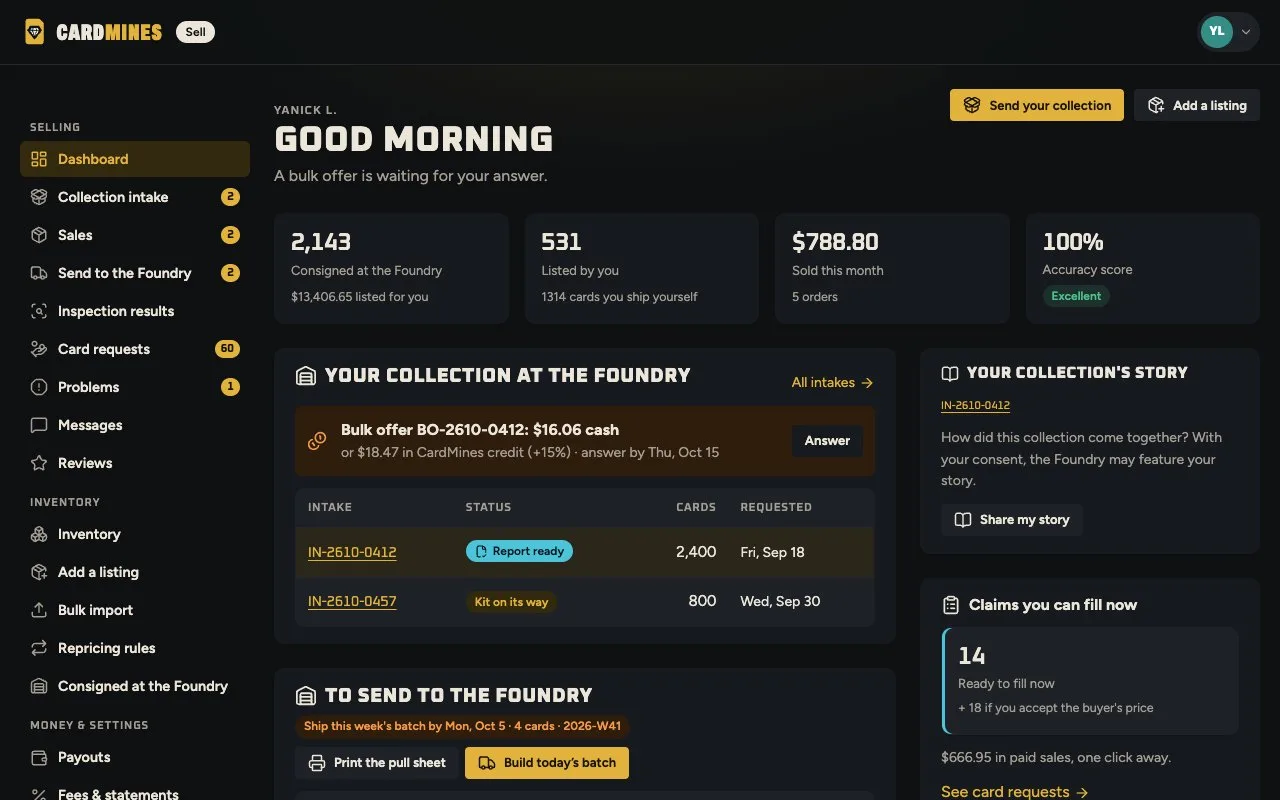Viewport: 1280px width, 800px height.
Task: Click the Reviews star icon
Action: (x=39, y=463)
